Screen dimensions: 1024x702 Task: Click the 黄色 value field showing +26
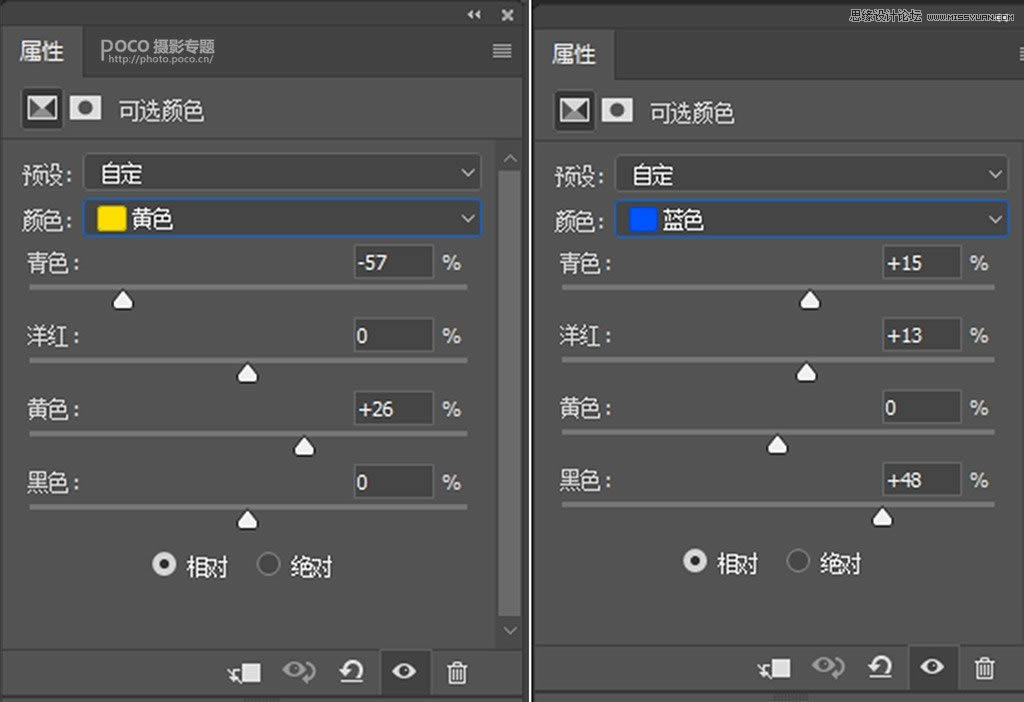393,409
